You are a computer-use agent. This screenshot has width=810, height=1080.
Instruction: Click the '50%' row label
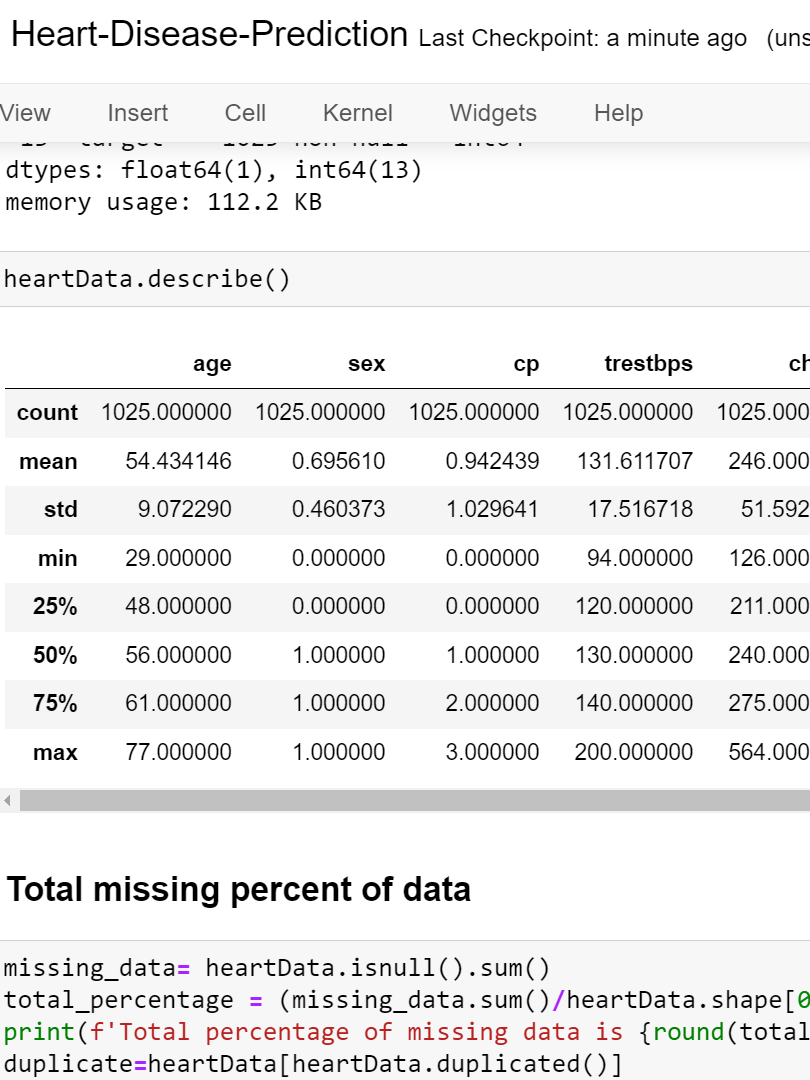pos(55,655)
